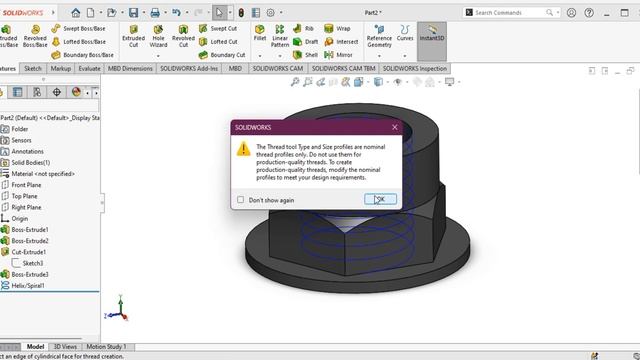
Task: Expand the Curves dropdown arrow
Action: pos(405,56)
